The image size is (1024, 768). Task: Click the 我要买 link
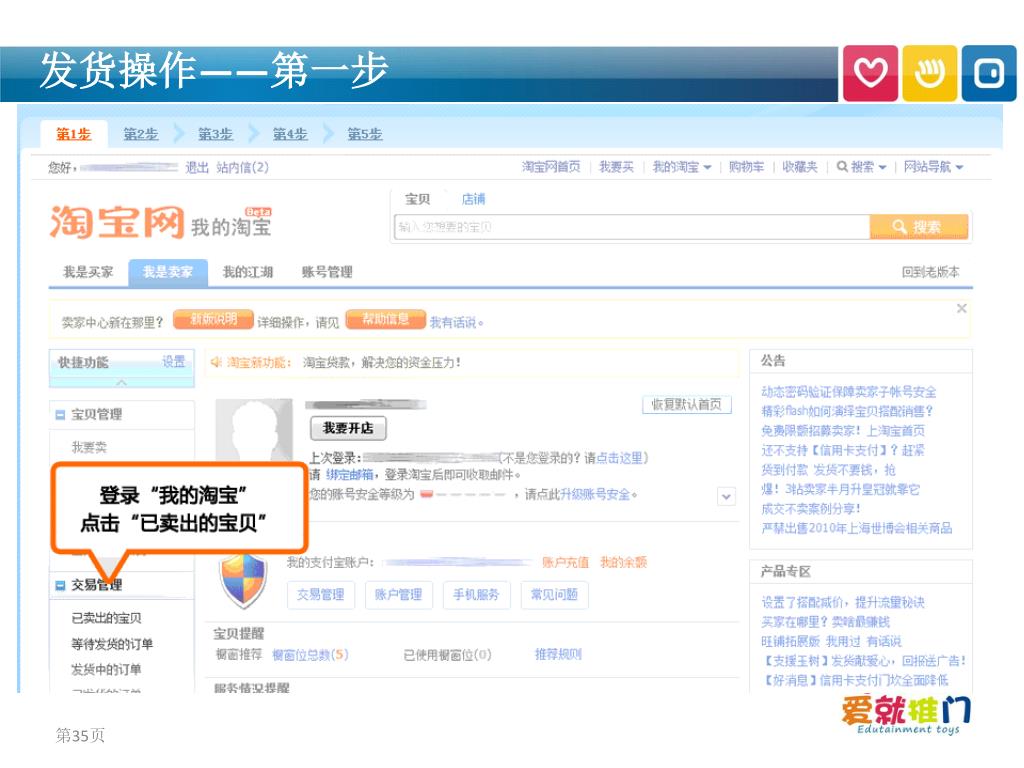pyautogui.click(x=616, y=167)
